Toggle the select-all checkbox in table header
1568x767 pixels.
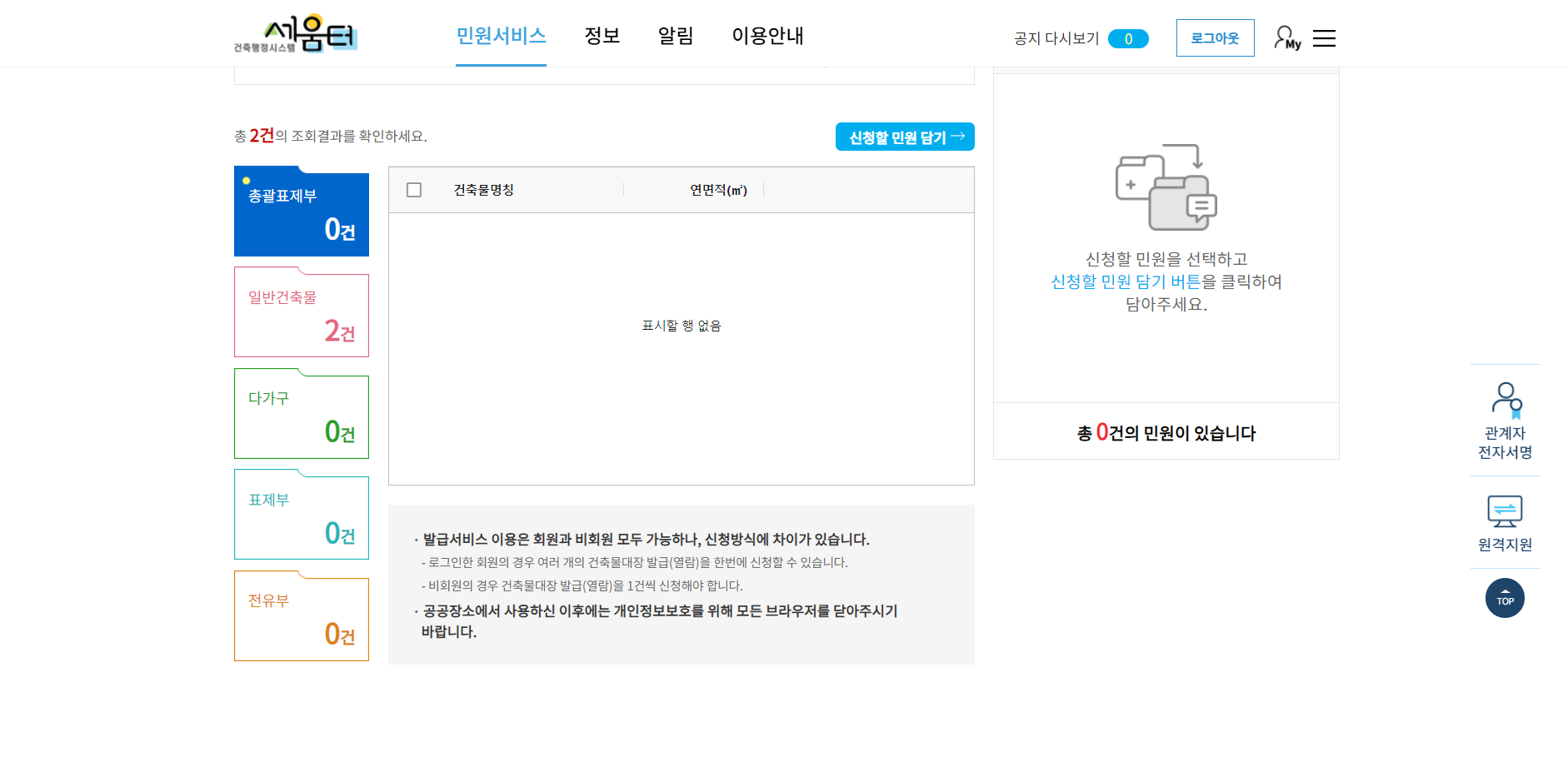414,190
